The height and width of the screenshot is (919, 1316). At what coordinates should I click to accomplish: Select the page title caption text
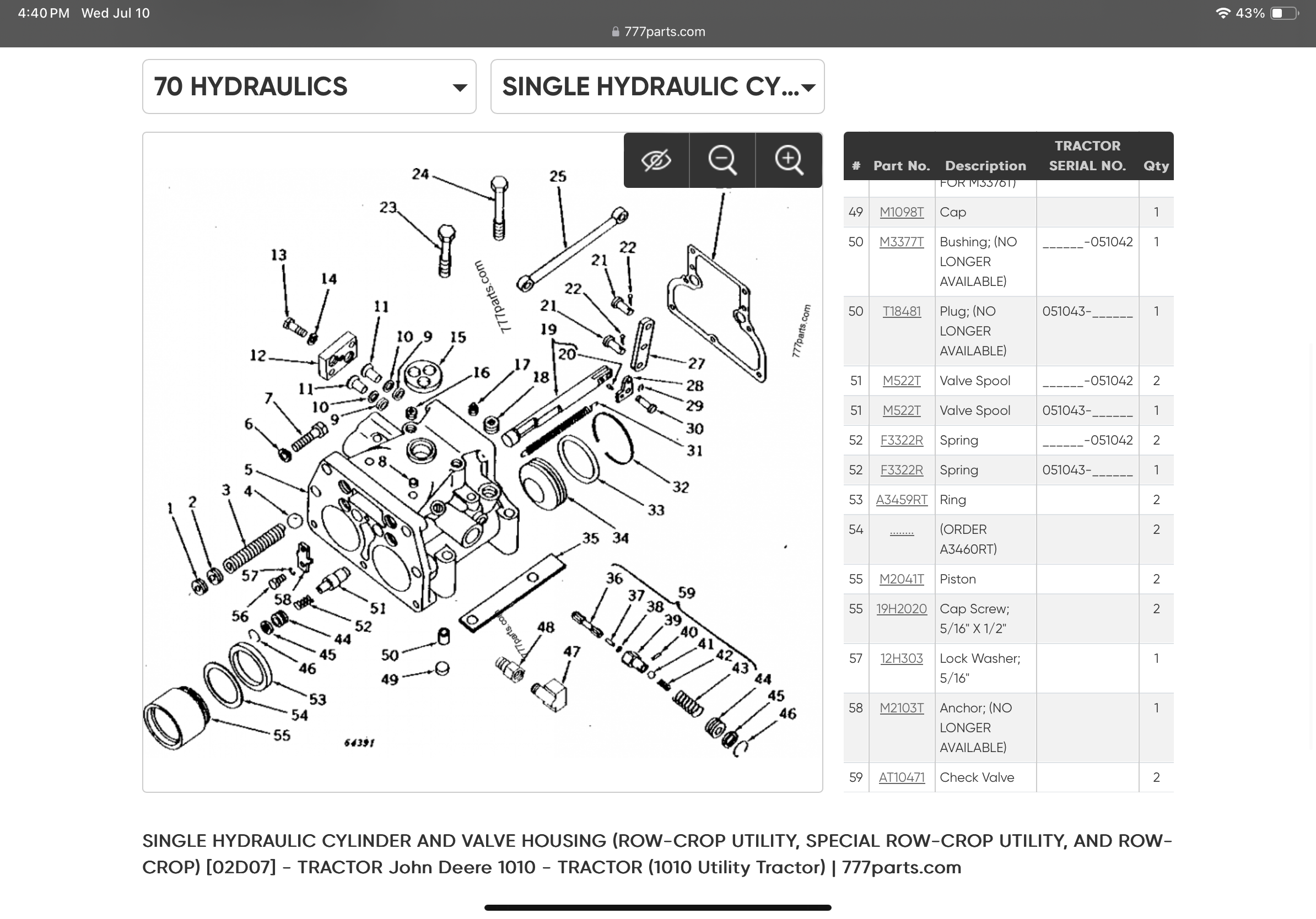coord(657,853)
